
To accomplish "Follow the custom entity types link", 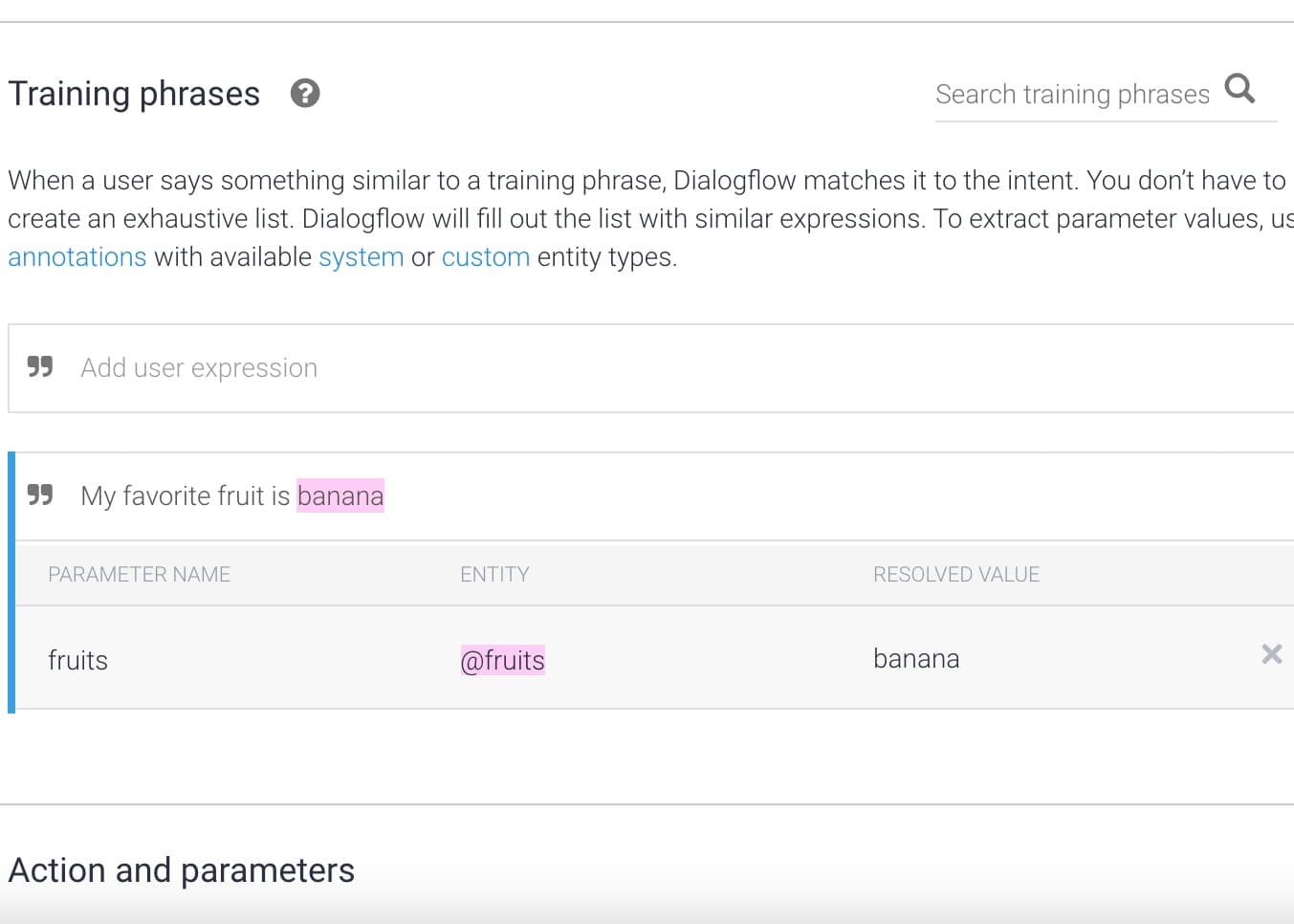I will [x=485, y=257].
